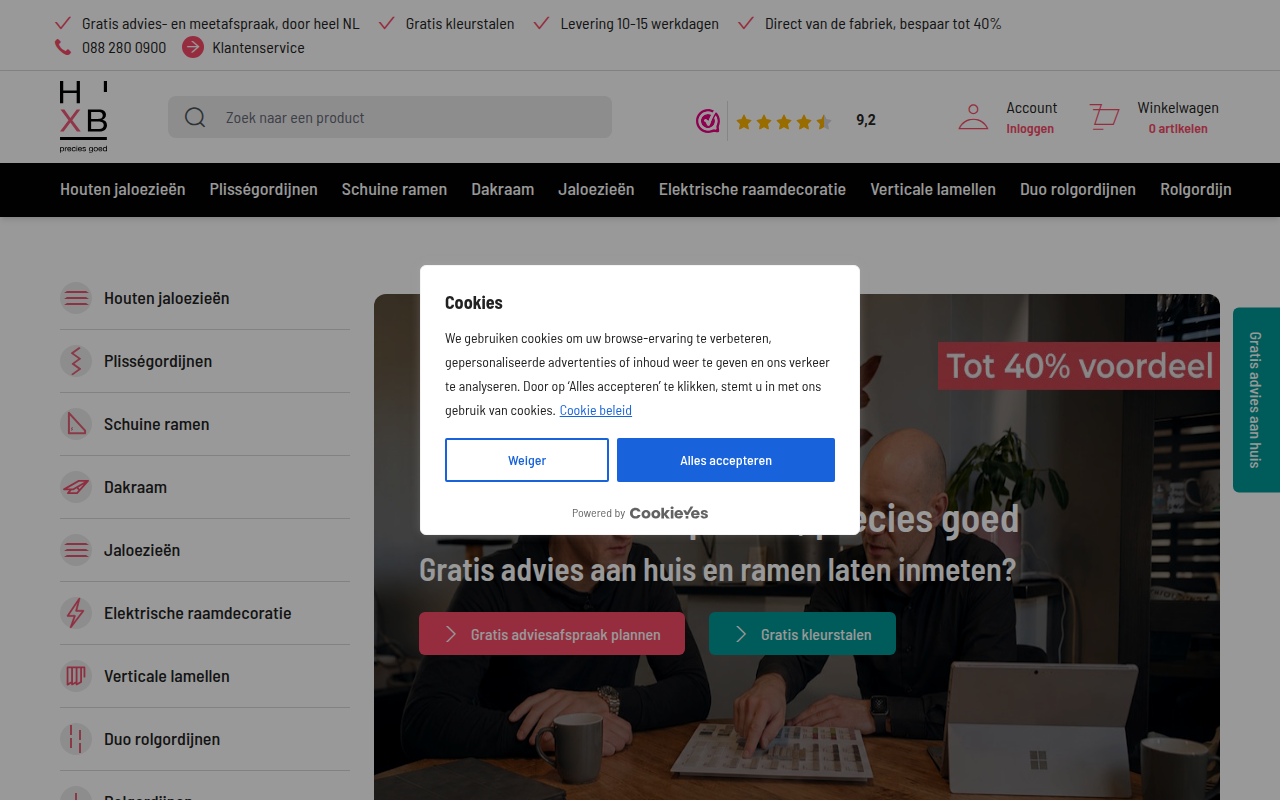Click the Gratis kleurstalen banner button
Screen dimensions: 1280x800
tap(802, 634)
